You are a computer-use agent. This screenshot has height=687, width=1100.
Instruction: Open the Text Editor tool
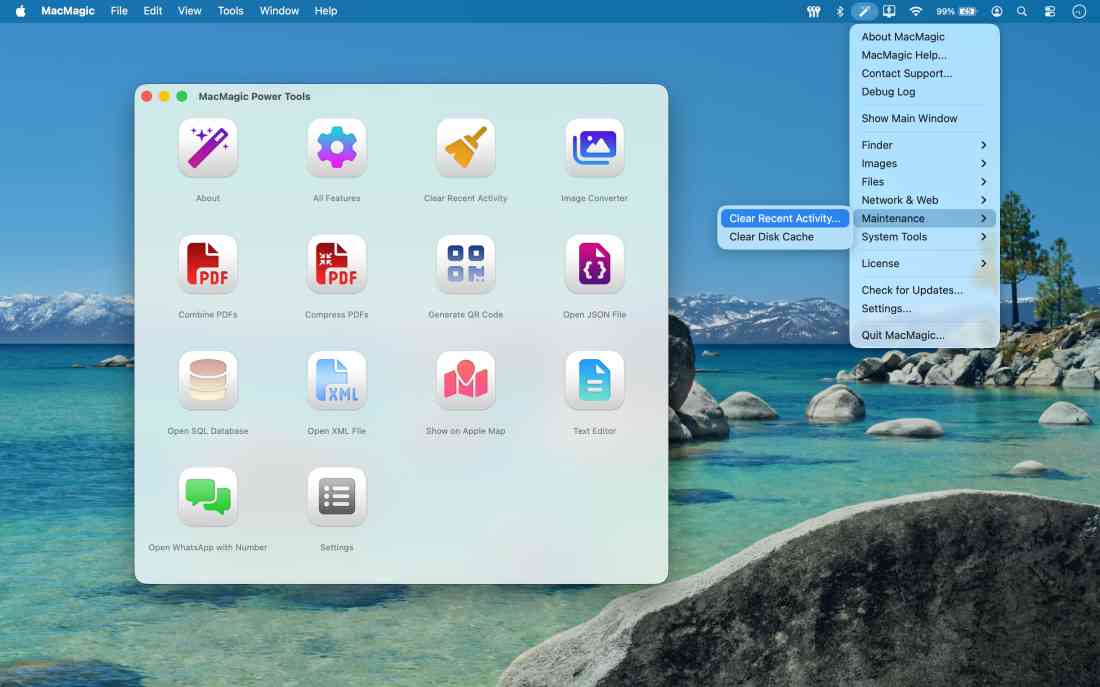(x=594, y=380)
